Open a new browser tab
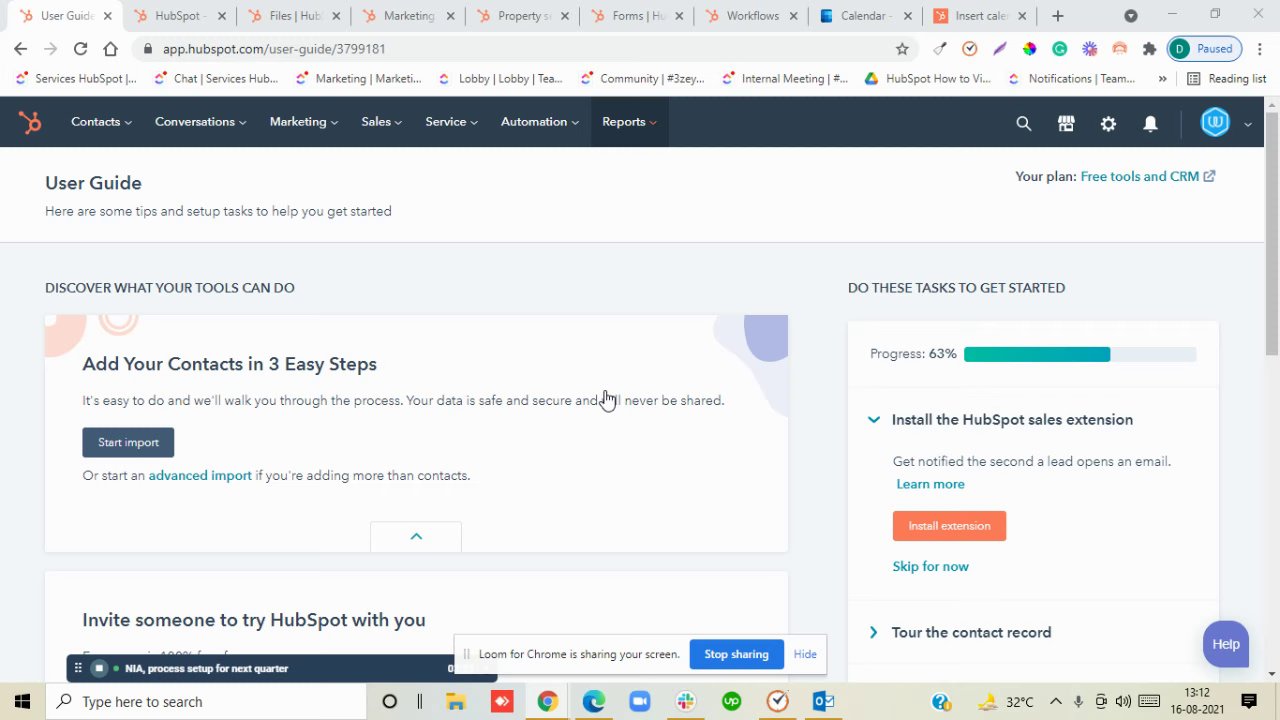This screenshot has height=720, width=1280. click(1058, 15)
